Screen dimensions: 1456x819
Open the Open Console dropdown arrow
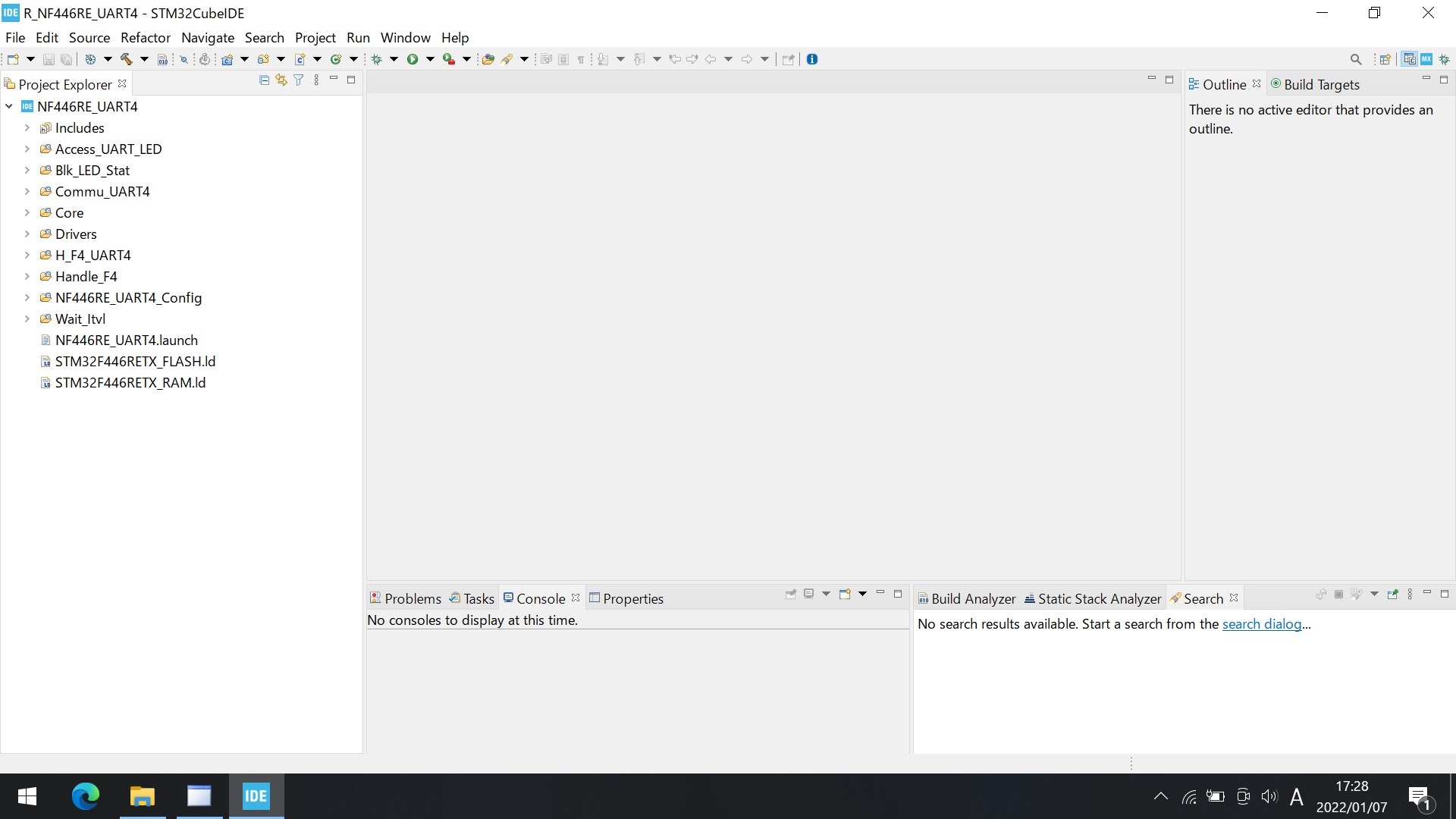coord(862,594)
